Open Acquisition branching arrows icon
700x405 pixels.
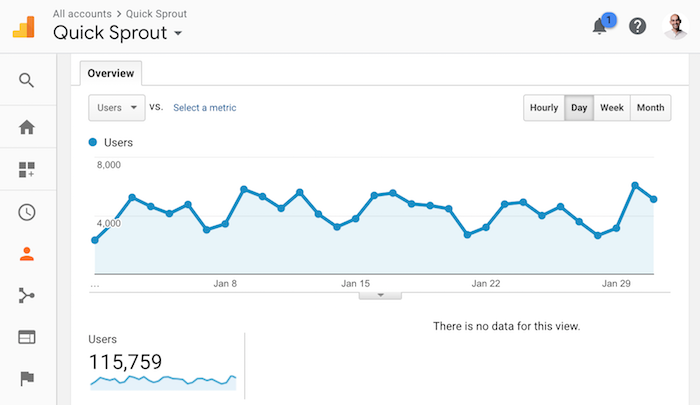pyautogui.click(x=26, y=296)
